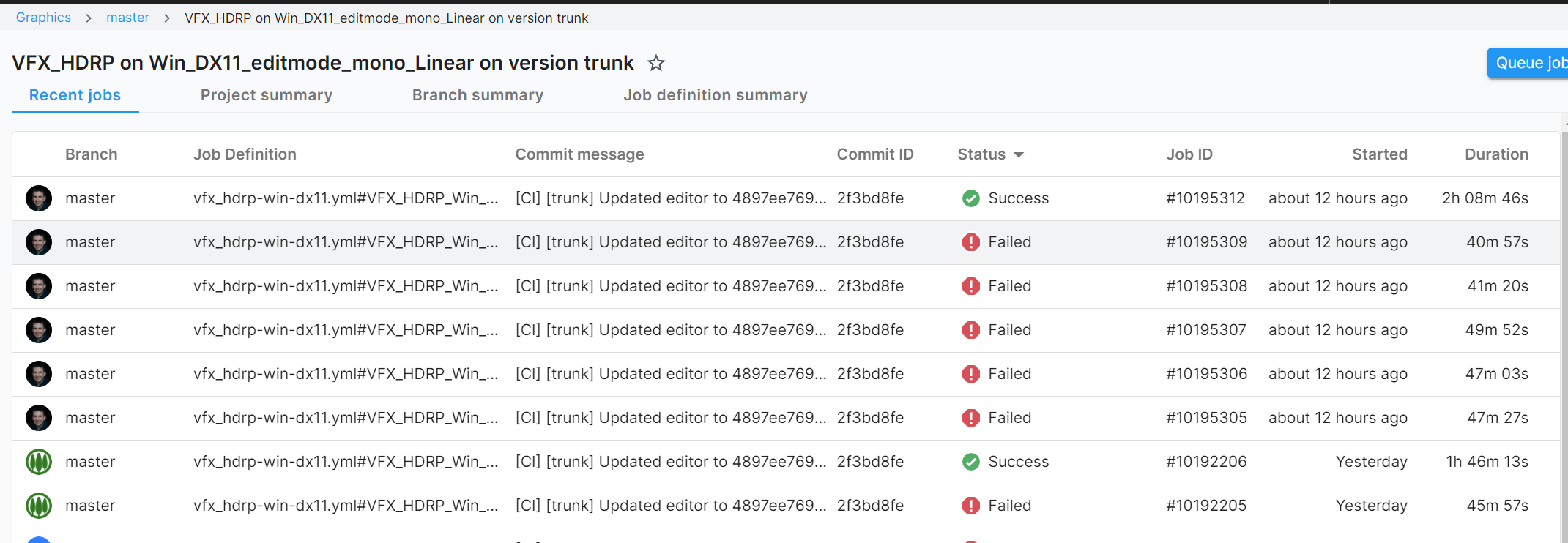Screen dimensions: 1568x543
Task: Open green avatar for job #10192206
Action: point(39,462)
